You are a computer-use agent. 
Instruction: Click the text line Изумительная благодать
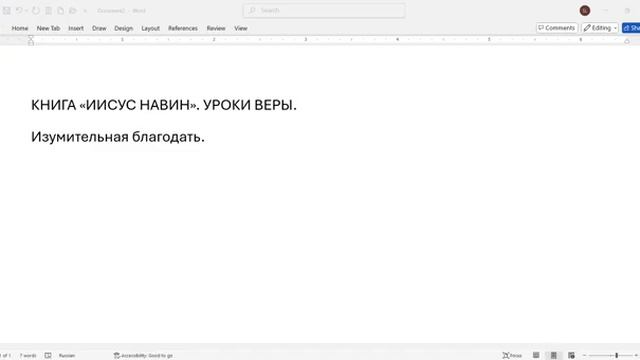[118, 137]
